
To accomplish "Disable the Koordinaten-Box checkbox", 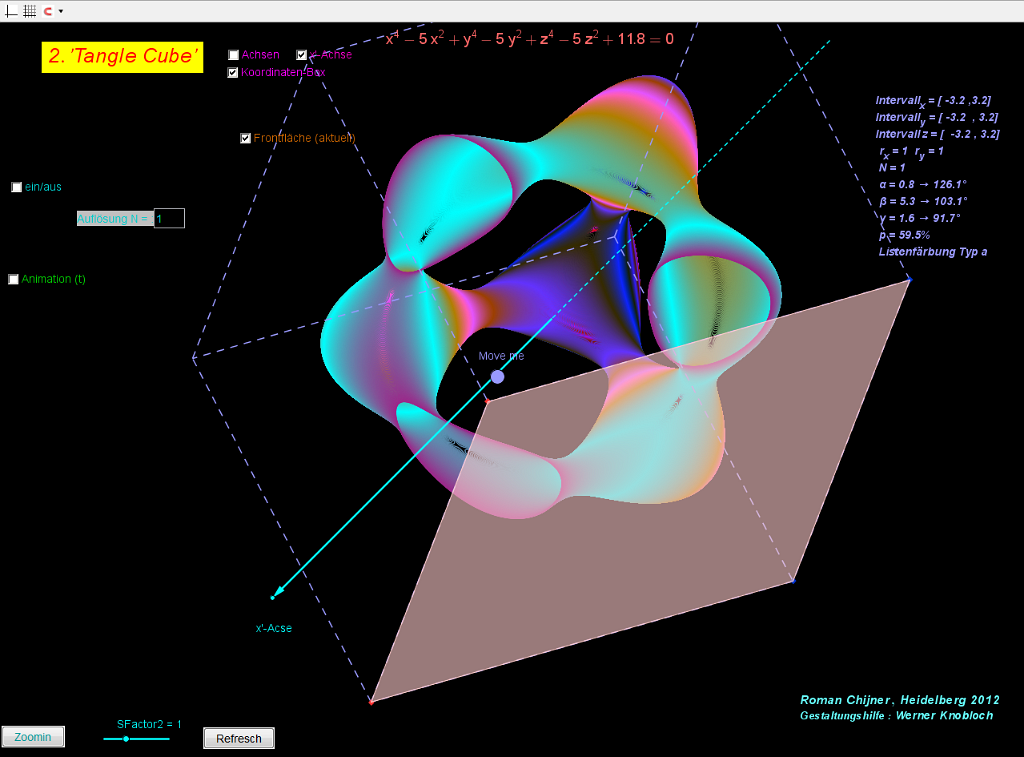I will coord(233,72).
